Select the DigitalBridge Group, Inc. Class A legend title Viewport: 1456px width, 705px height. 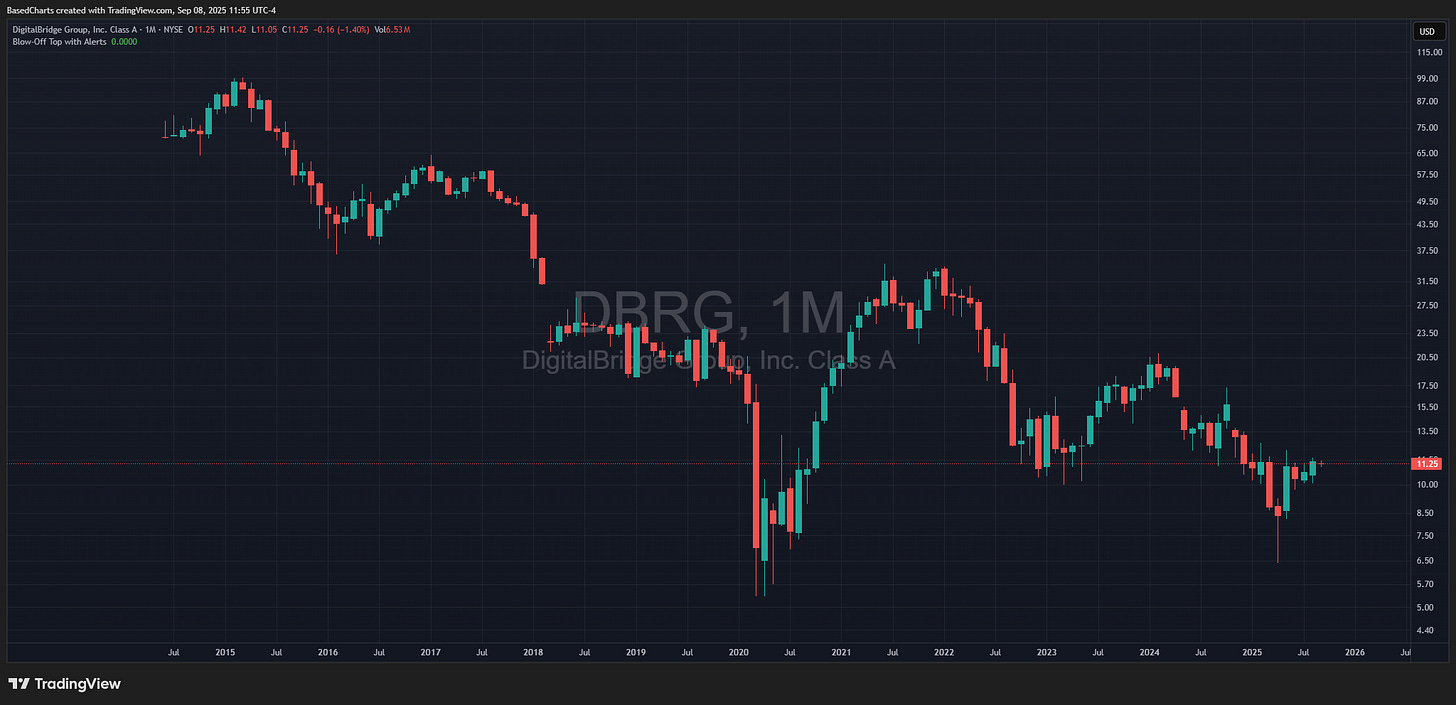(x=74, y=30)
